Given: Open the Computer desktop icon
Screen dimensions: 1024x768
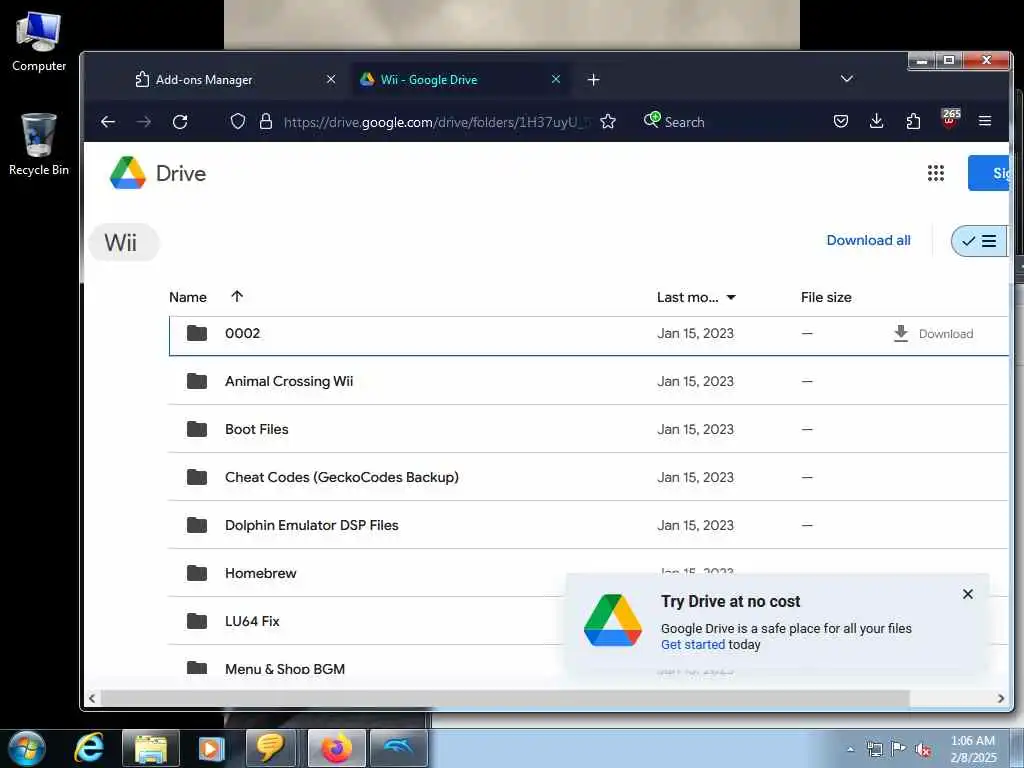Looking at the screenshot, I should (x=39, y=41).
